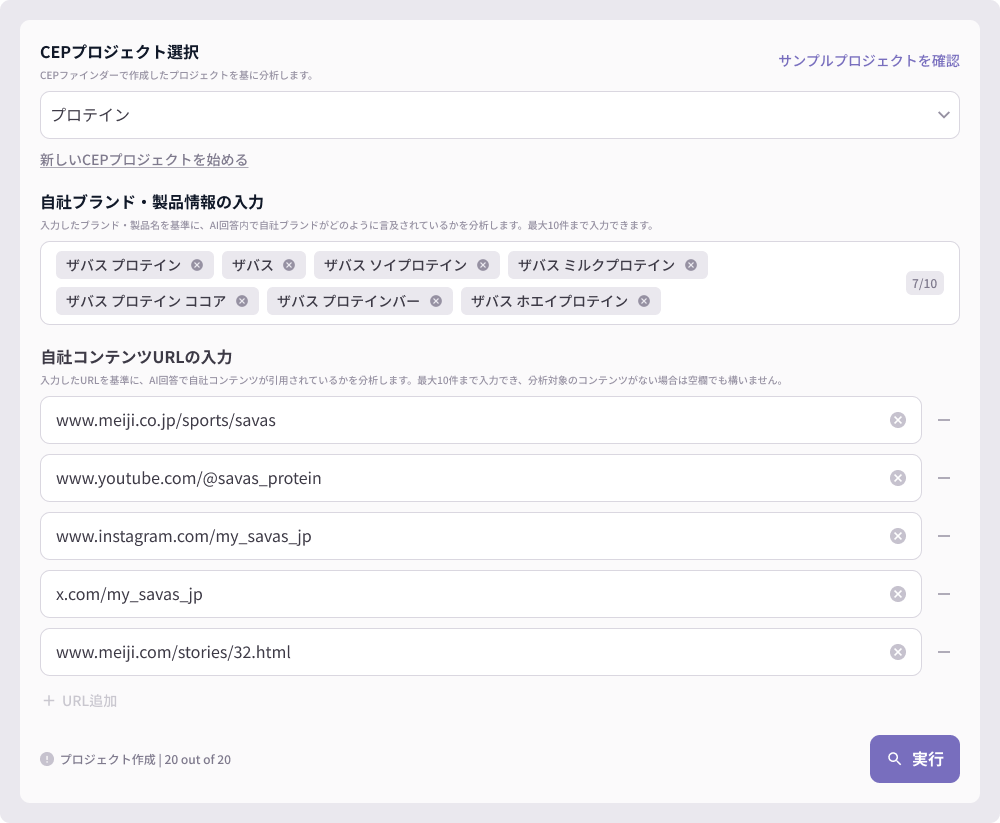
Task: Delete the instagram.com row with minus icon
Action: click(944, 536)
